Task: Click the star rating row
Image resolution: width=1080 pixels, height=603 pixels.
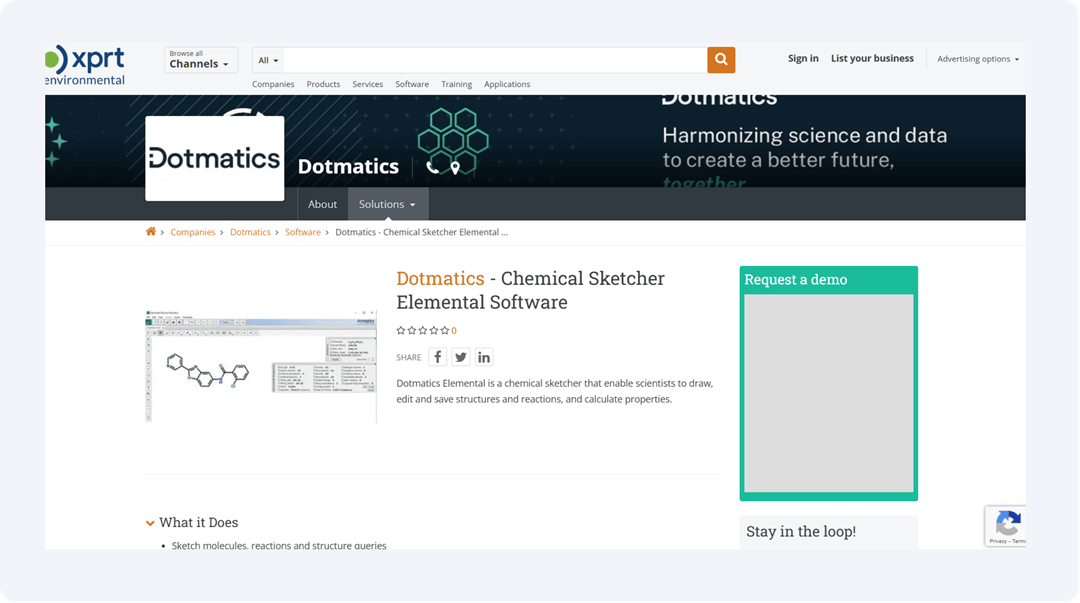Action: pyautogui.click(x=422, y=330)
